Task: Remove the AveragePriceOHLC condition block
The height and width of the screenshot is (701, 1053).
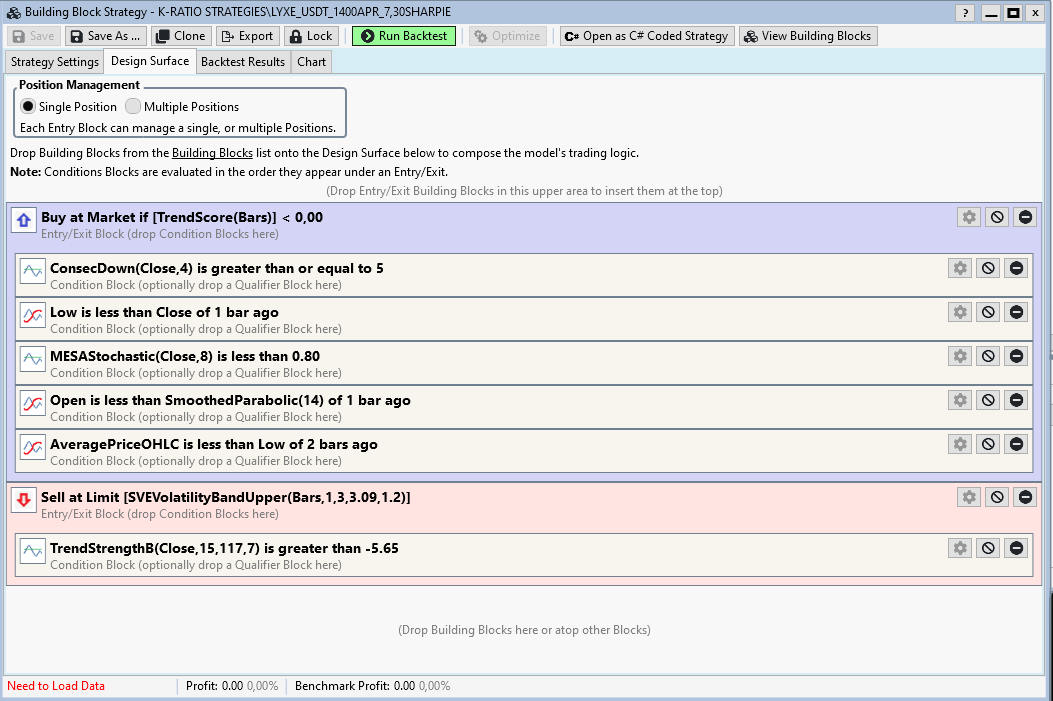Action: [1016, 444]
